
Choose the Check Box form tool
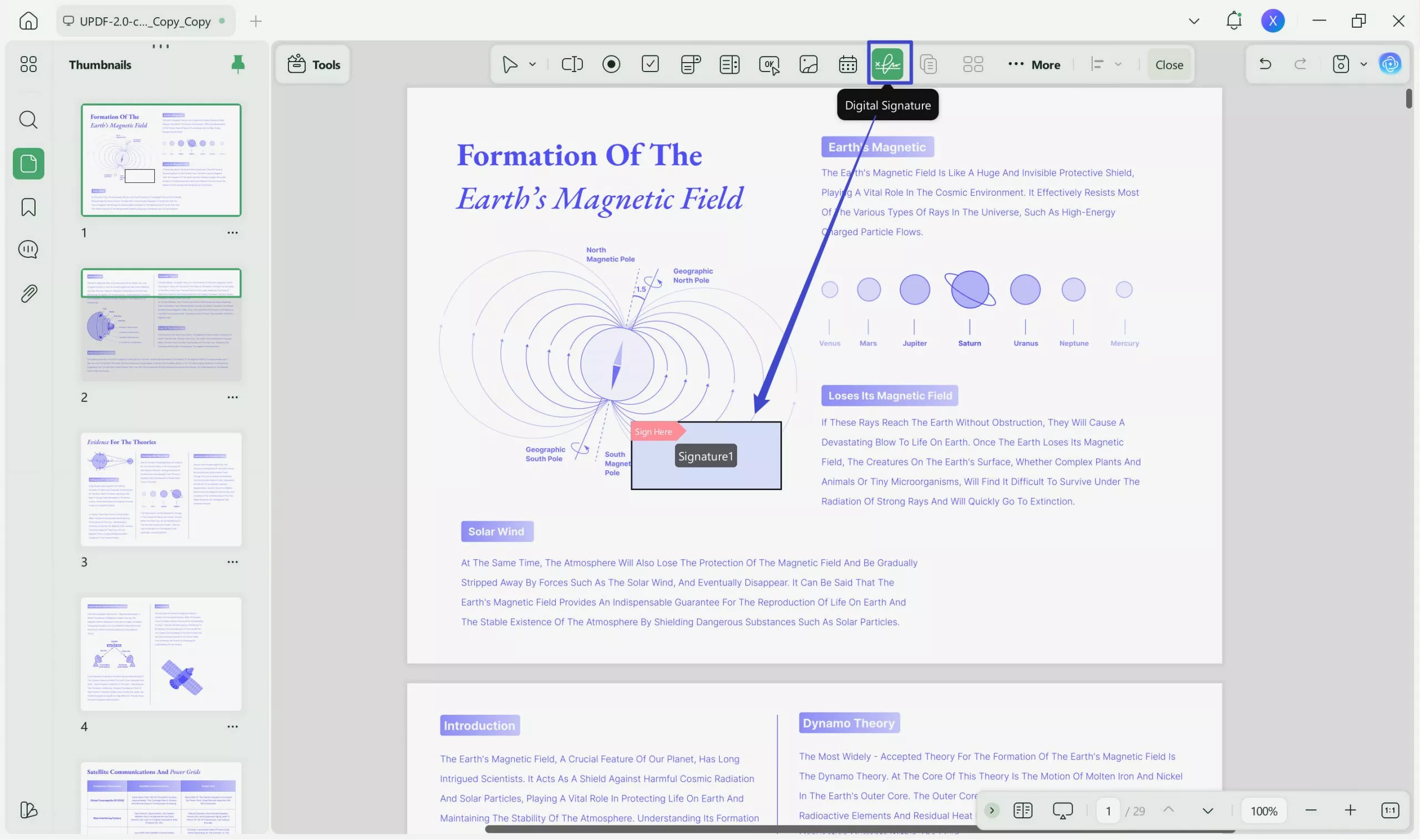[x=650, y=64]
